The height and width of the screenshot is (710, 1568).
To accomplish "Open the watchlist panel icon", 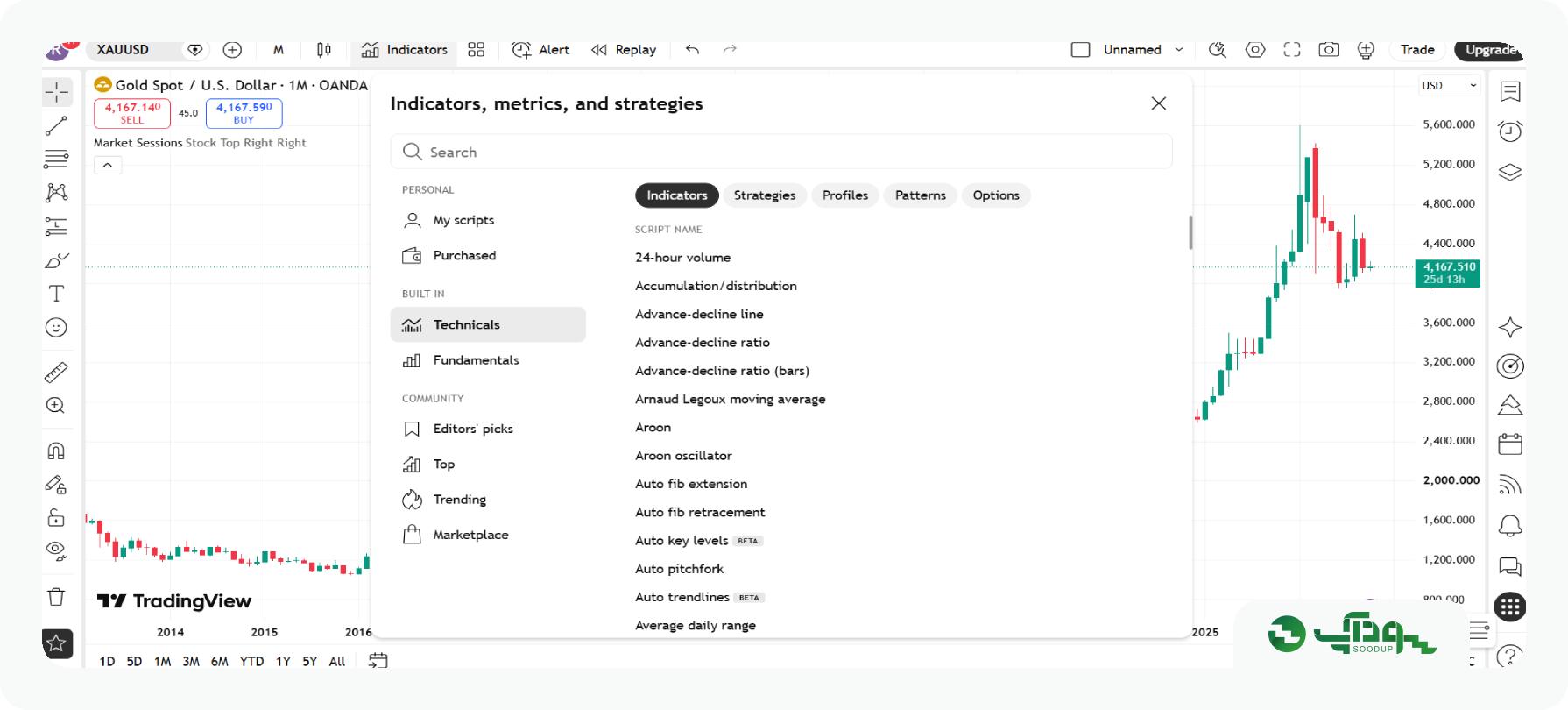I will click(1510, 91).
